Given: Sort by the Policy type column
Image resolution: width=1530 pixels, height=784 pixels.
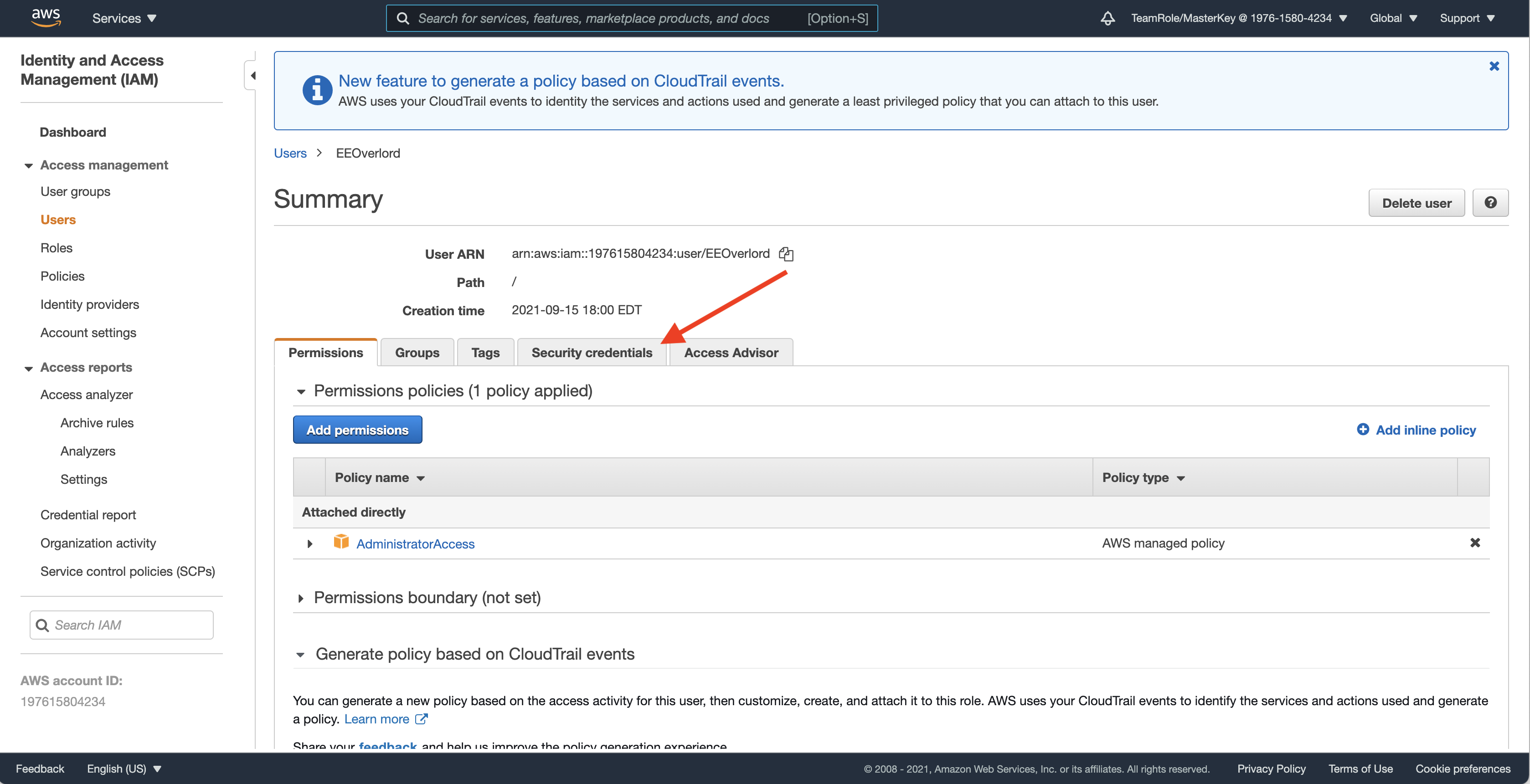Looking at the screenshot, I should click(1144, 478).
